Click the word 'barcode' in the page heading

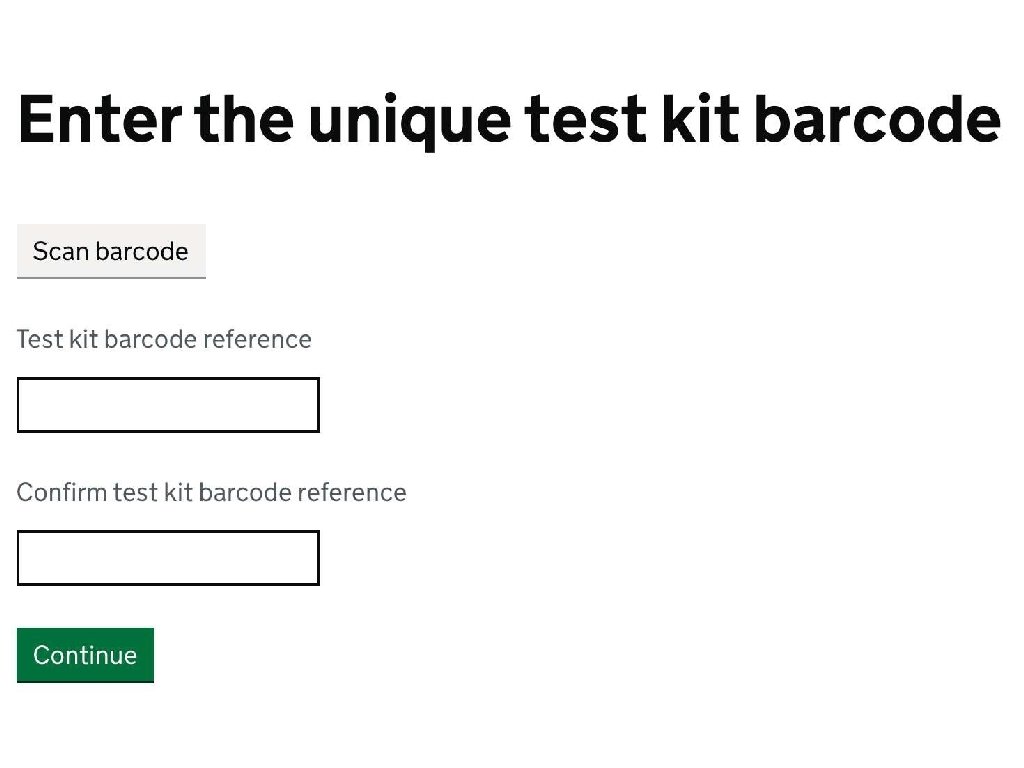coord(877,118)
